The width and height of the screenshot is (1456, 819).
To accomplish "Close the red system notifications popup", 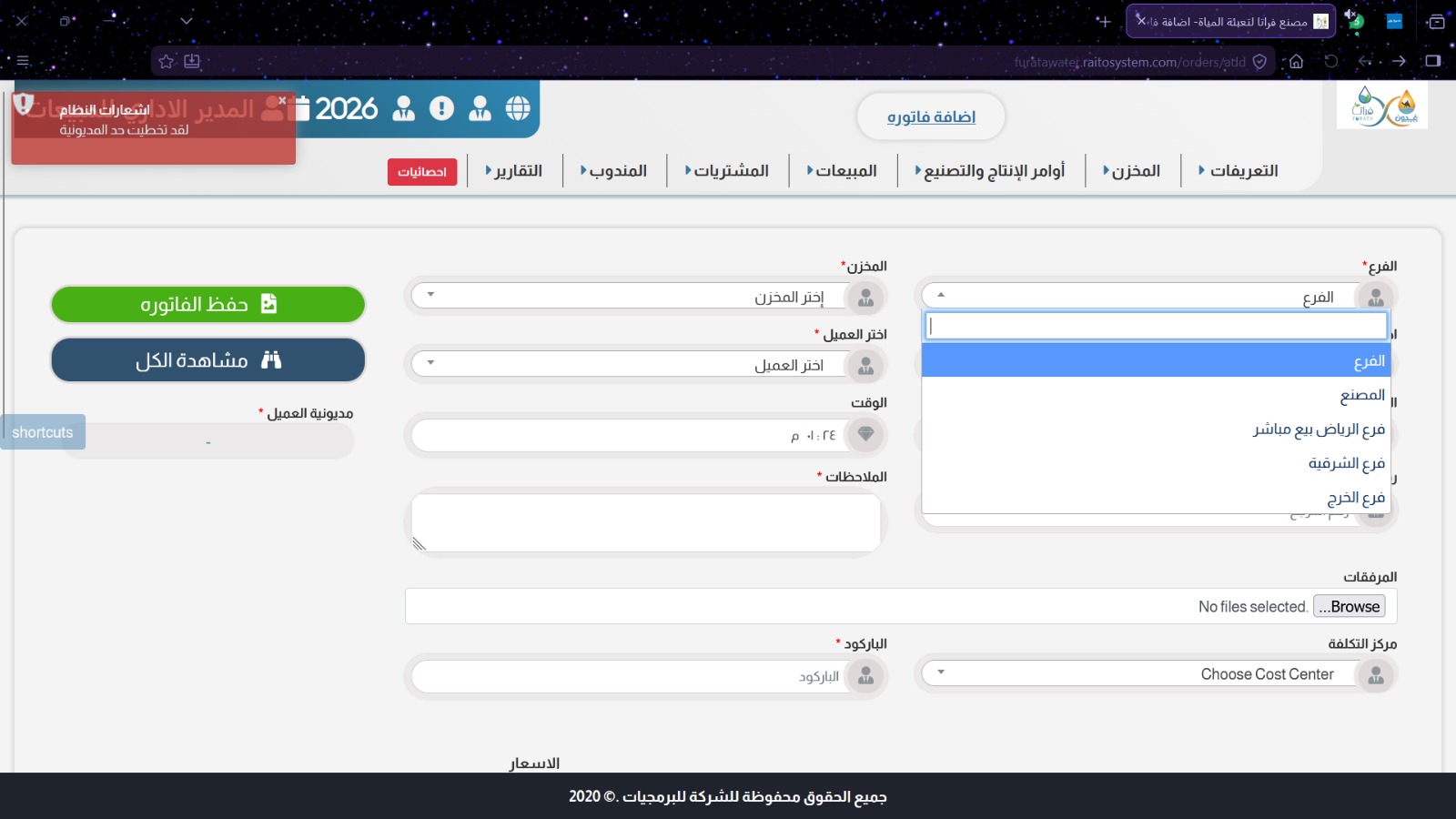I will point(282,101).
